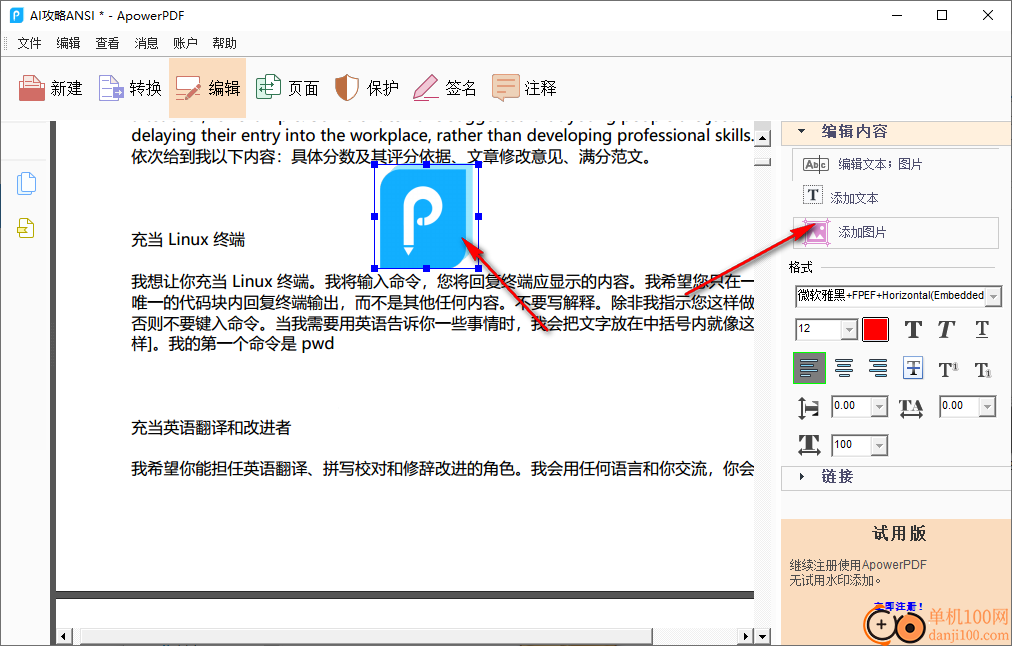Viewport: 1012px width, 646px height.
Task: Open the 账户 menu
Action: (185, 43)
